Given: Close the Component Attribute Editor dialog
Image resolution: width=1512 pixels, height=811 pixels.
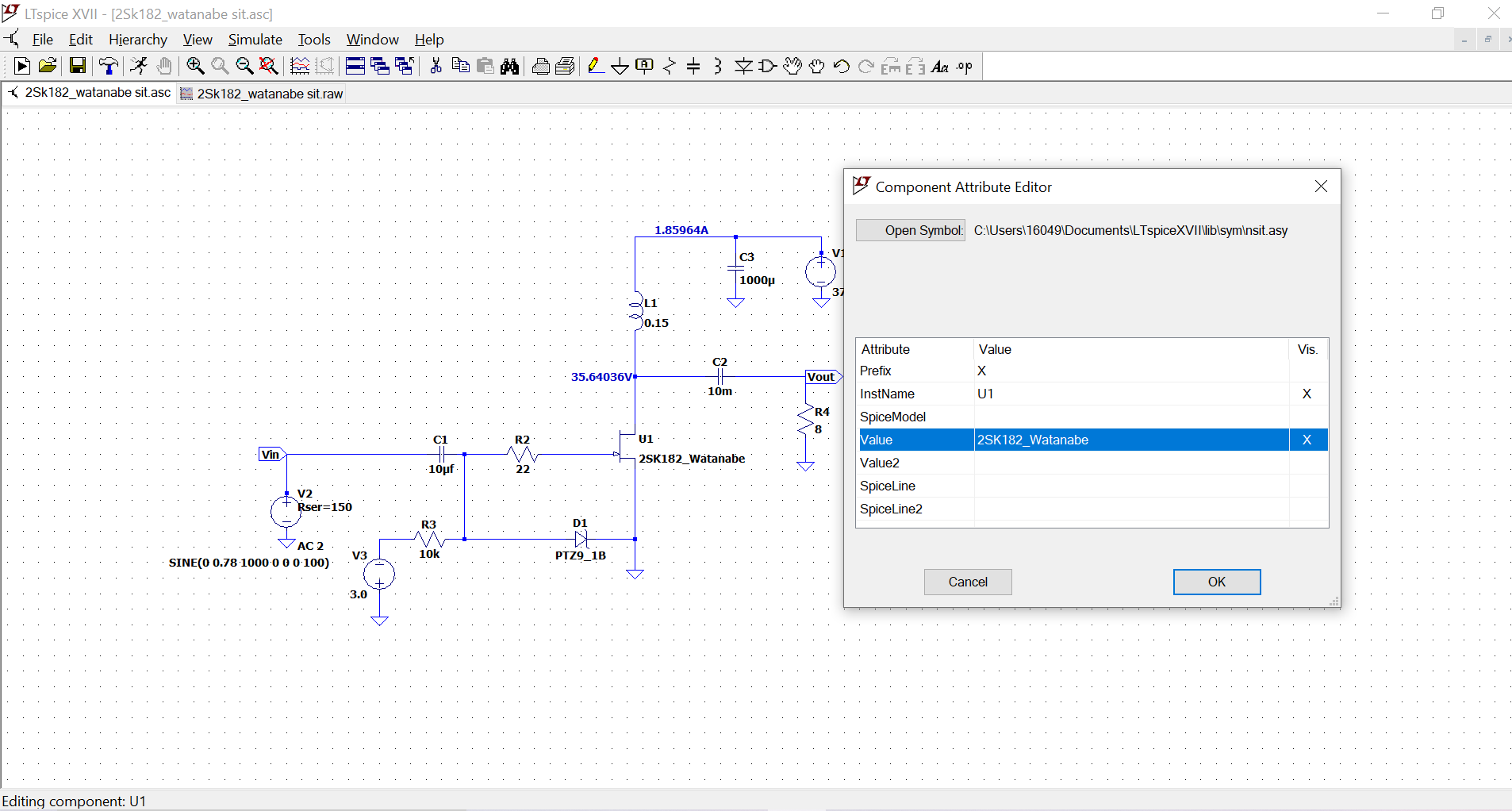Looking at the screenshot, I should [x=1321, y=186].
